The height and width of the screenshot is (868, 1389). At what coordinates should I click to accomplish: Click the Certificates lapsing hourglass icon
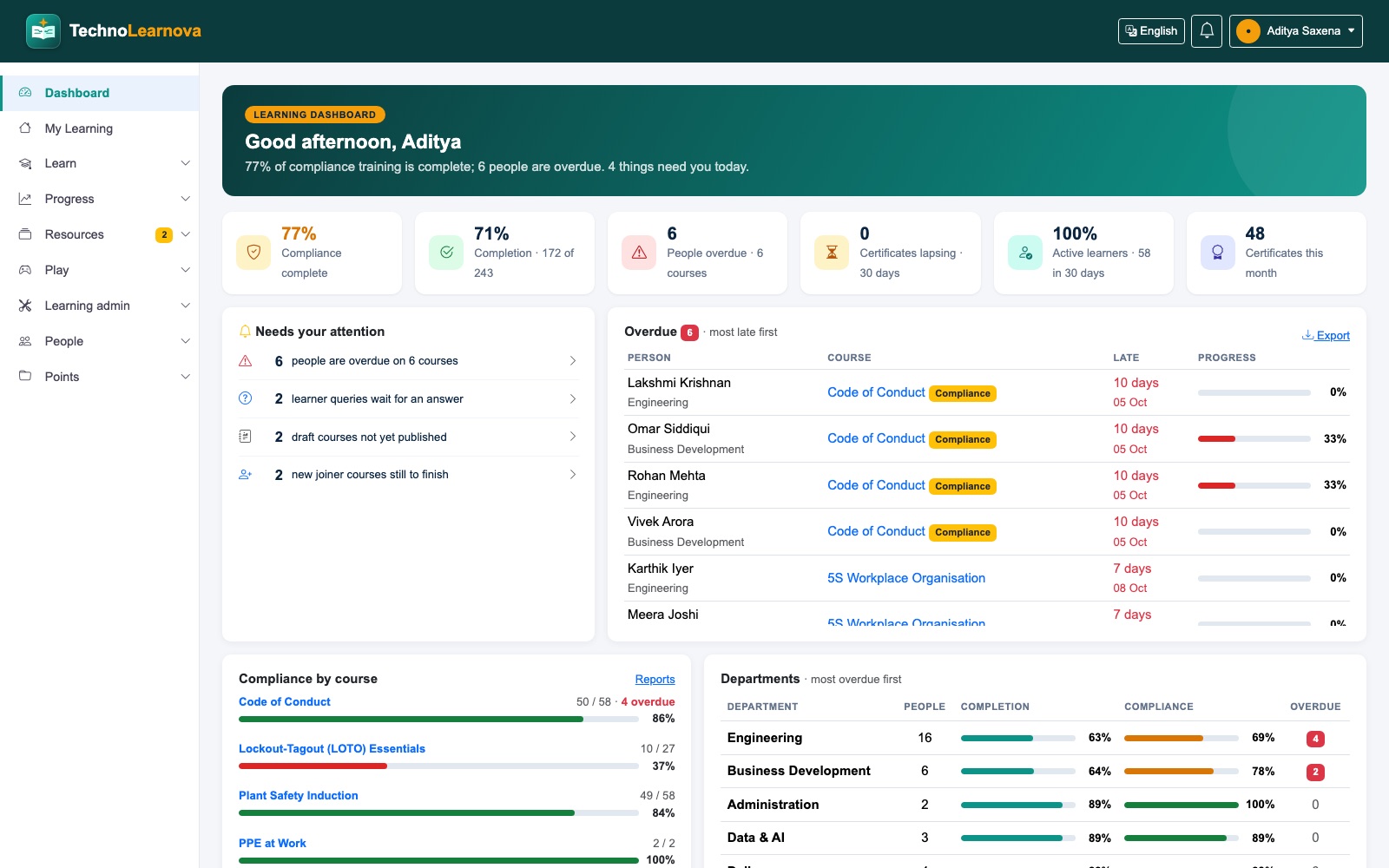point(832,253)
